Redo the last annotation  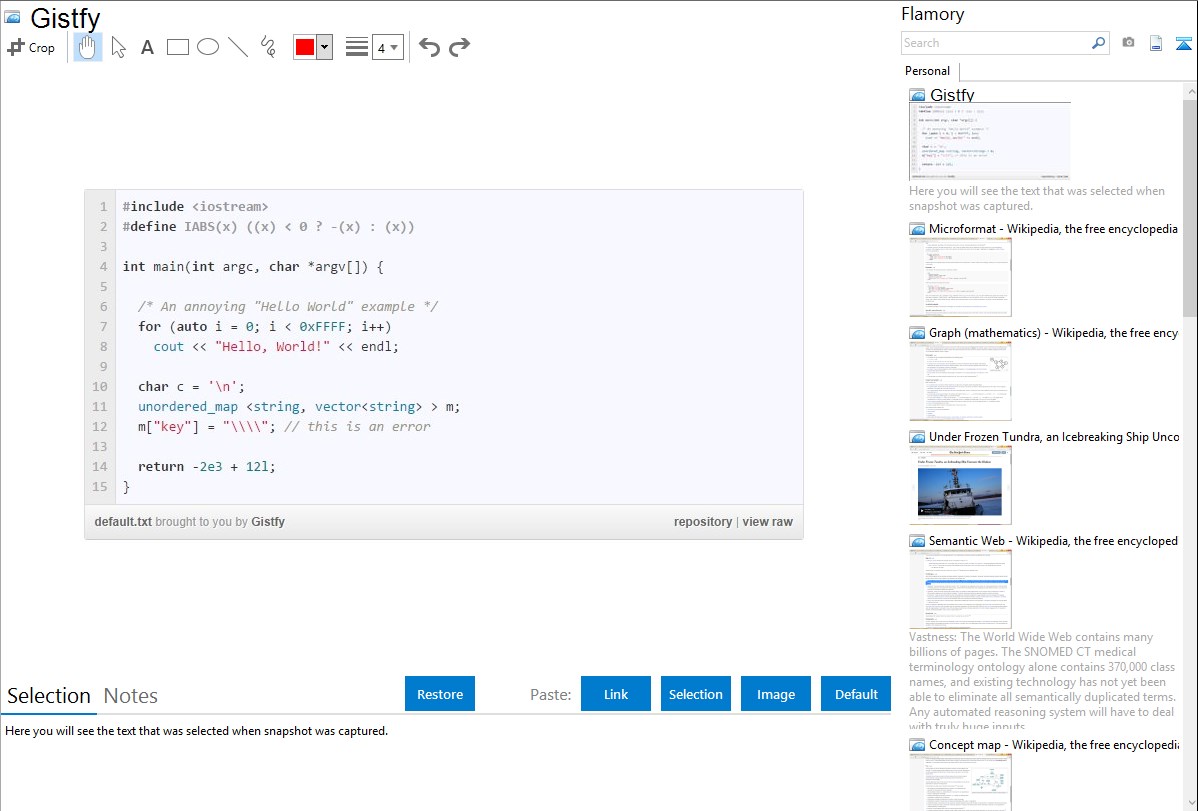[x=459, y=47]
